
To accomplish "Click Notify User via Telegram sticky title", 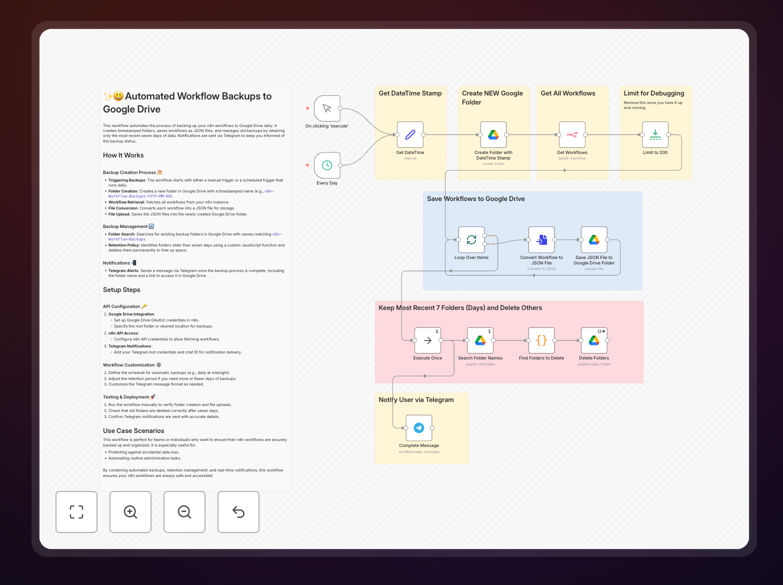I will click(x=416, y=400).
